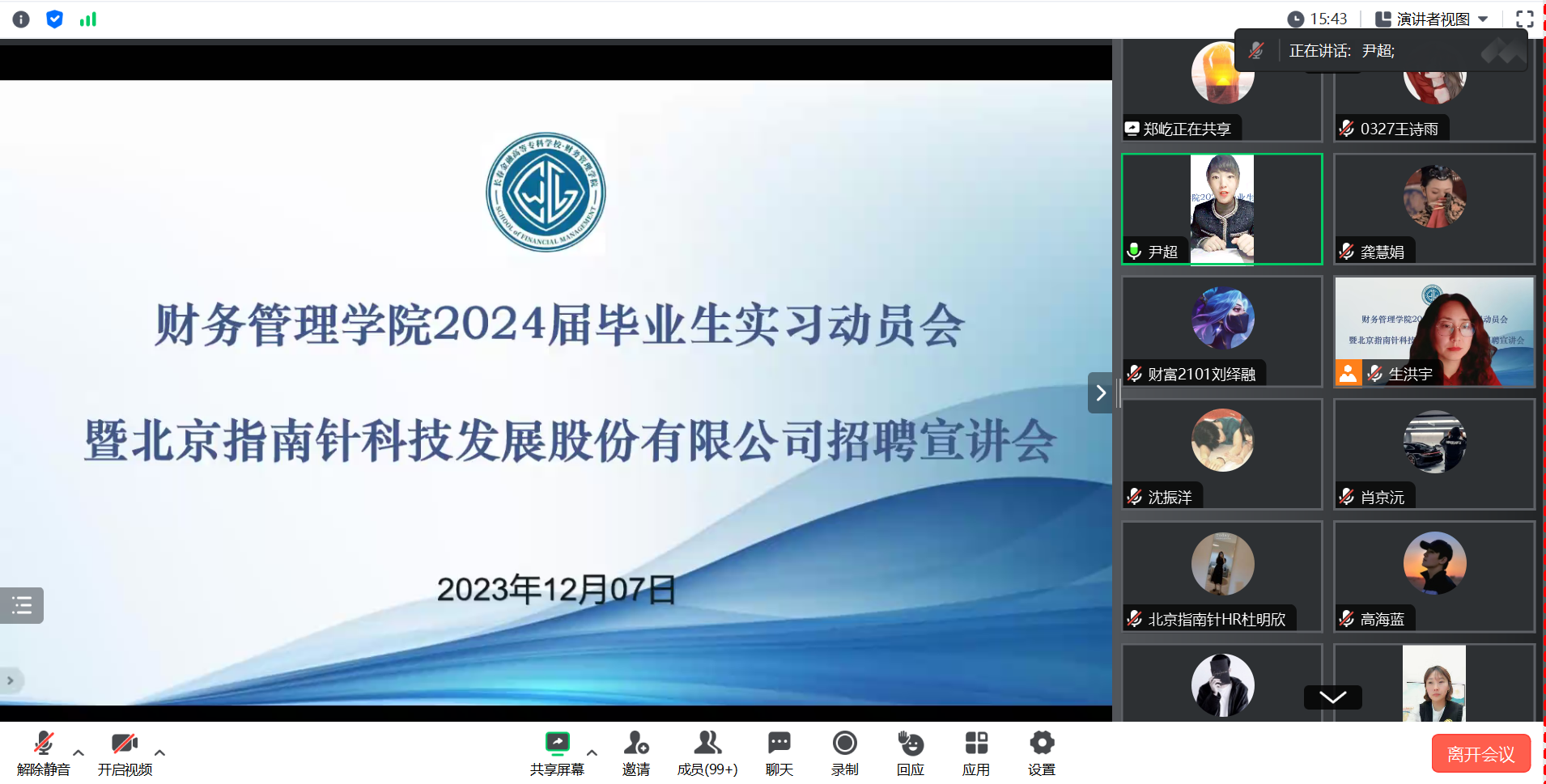Start sharing with 共享屏幕
The width and height of the screenshot is (1546, 784).
click(557, 753)
